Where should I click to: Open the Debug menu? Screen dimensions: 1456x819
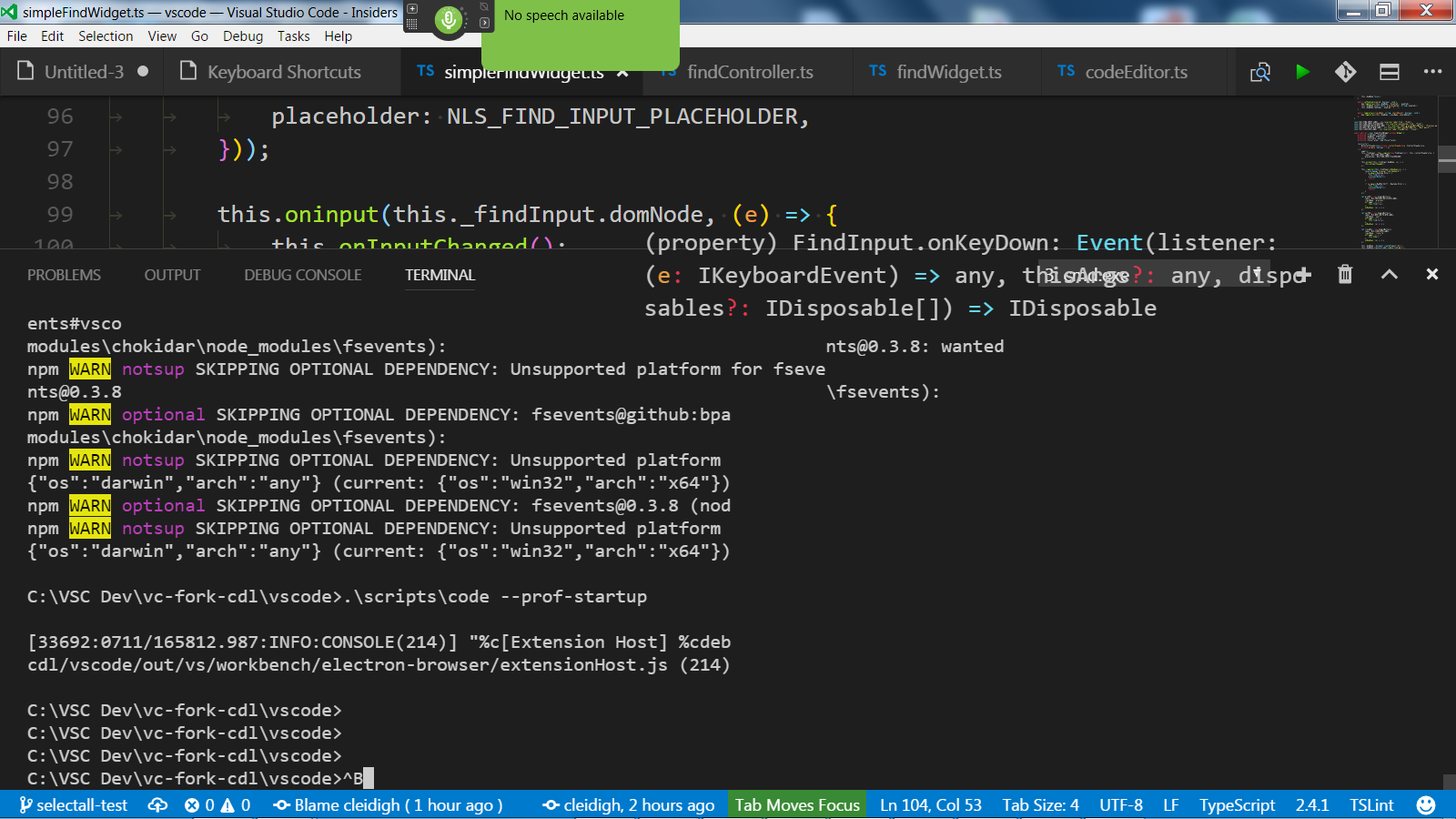[x=242, y=36]
